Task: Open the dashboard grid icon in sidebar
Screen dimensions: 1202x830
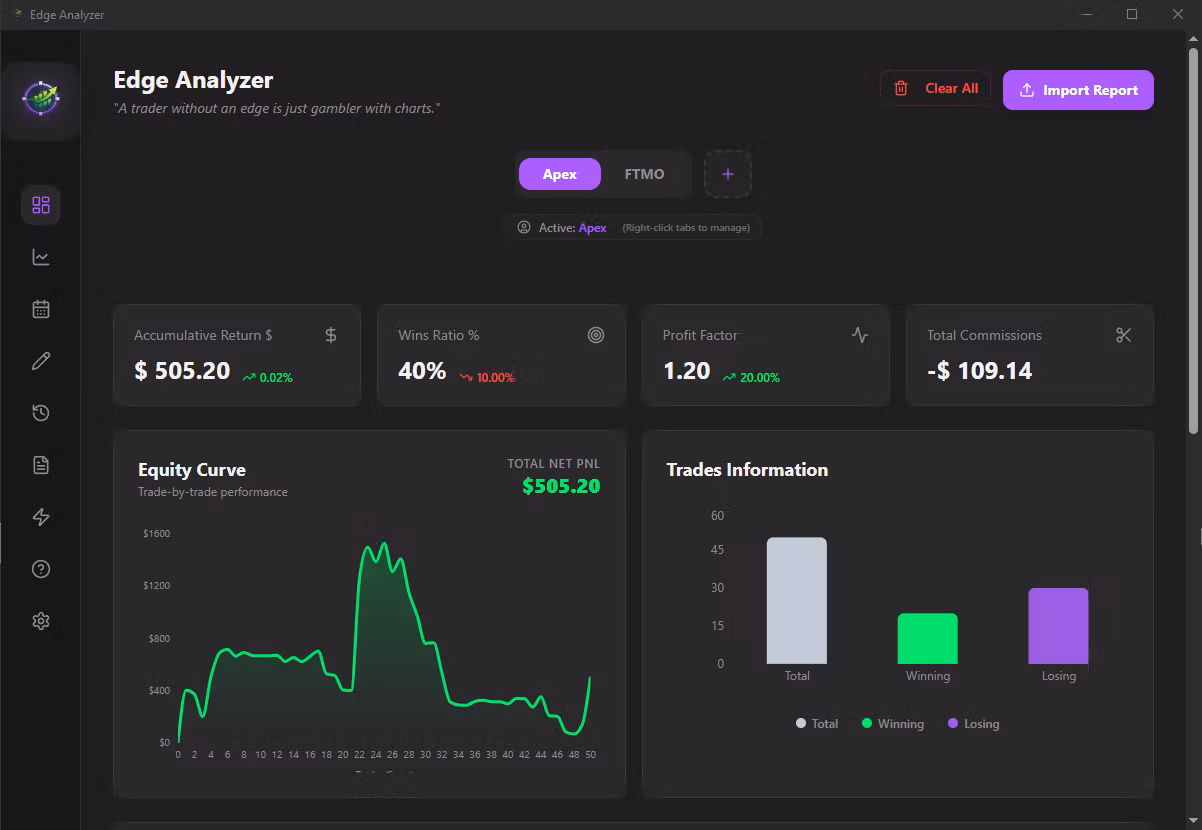Action: tap(41, 205)
